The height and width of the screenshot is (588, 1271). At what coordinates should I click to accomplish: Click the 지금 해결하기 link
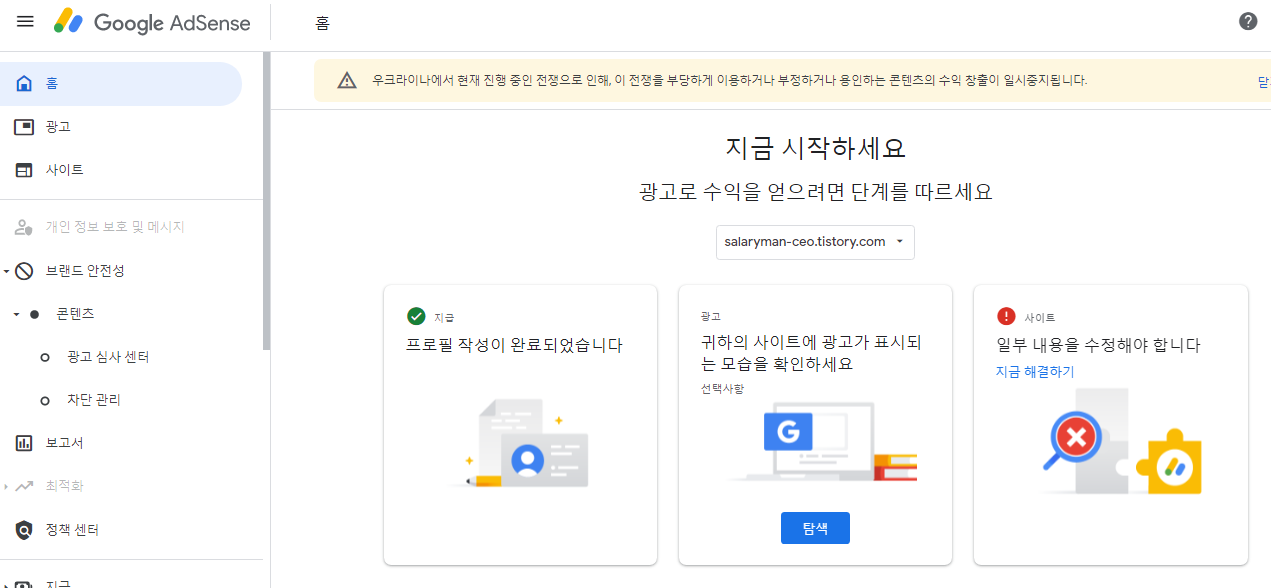(1035, 371)
